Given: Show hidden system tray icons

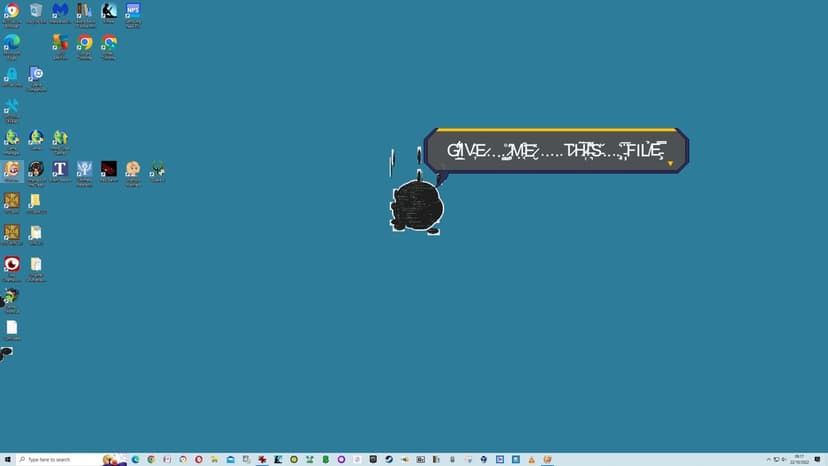Looking at the screenshot, I should 768,460.
